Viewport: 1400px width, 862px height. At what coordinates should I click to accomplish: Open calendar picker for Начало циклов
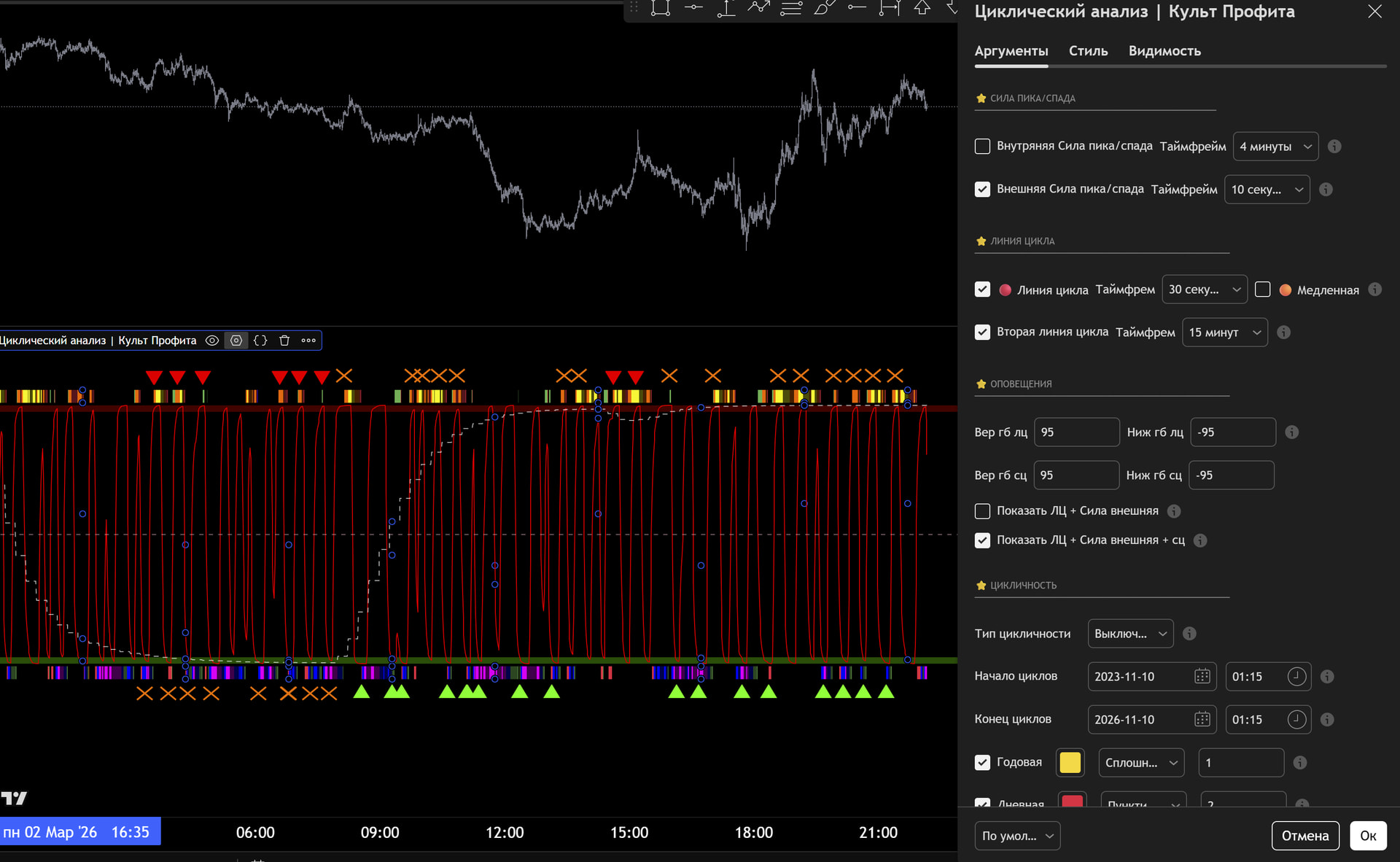click(1202, 677)
